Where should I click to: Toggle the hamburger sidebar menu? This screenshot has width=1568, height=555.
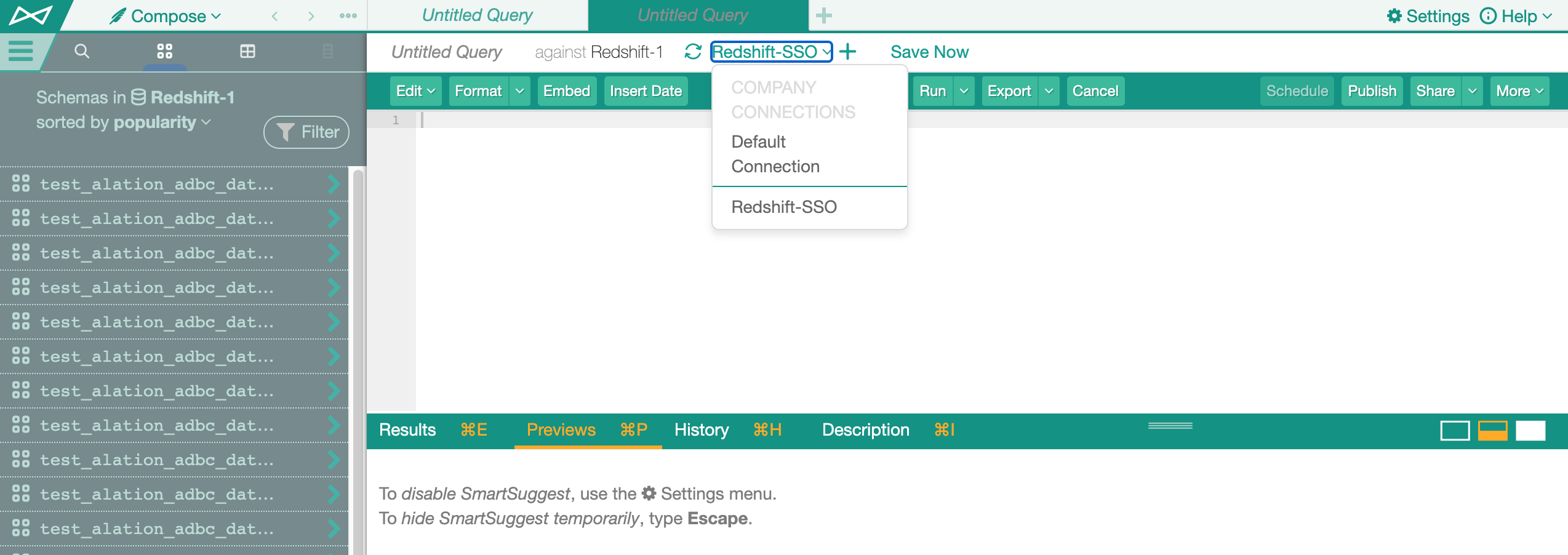(21, 51)
